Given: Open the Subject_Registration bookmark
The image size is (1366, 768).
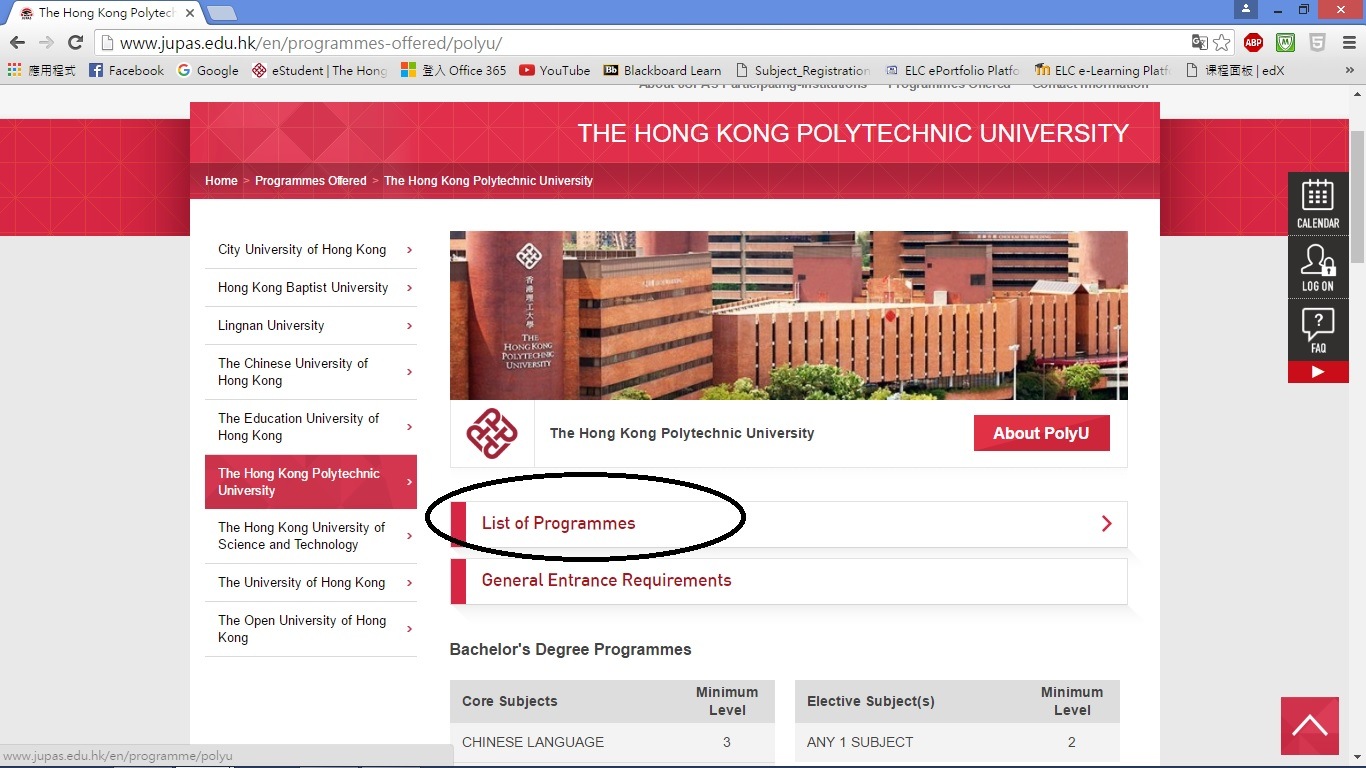Looking at the screenshot, I should (802, 70).
